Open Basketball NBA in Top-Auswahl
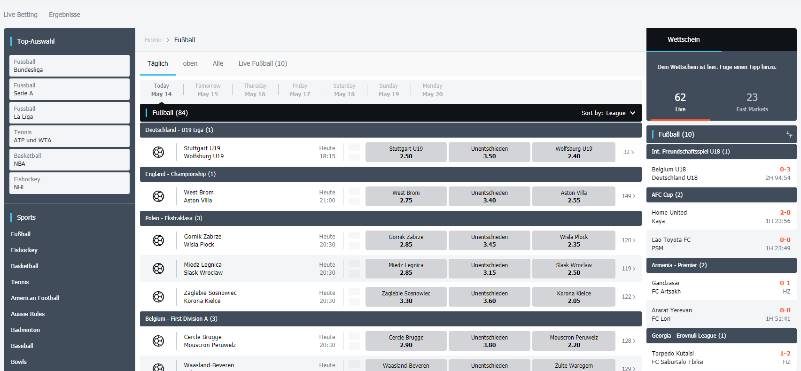The height and width of the screenshot is (371, 801). 69,160
